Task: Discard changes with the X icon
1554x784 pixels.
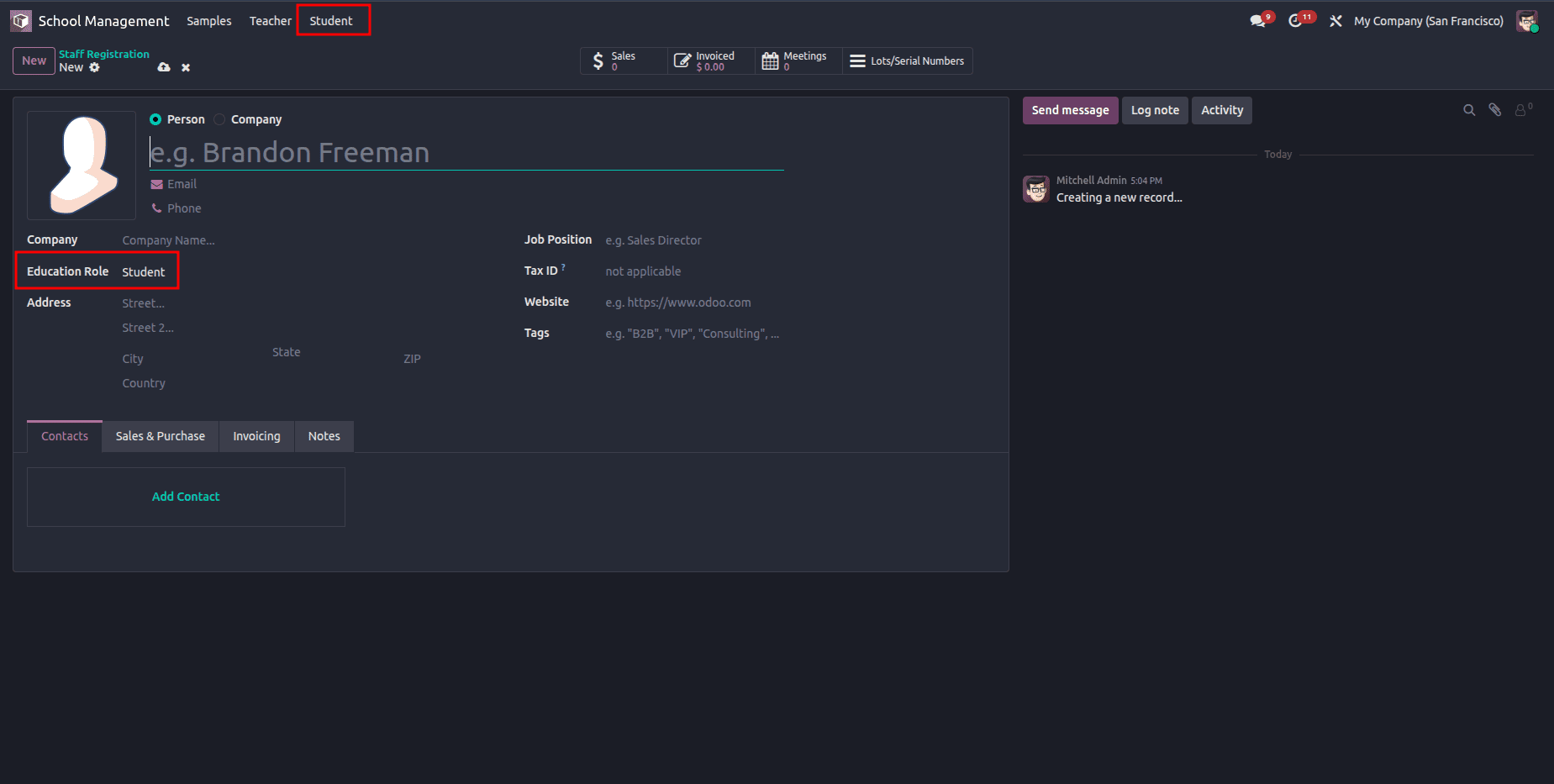Action: coord(186,67)
